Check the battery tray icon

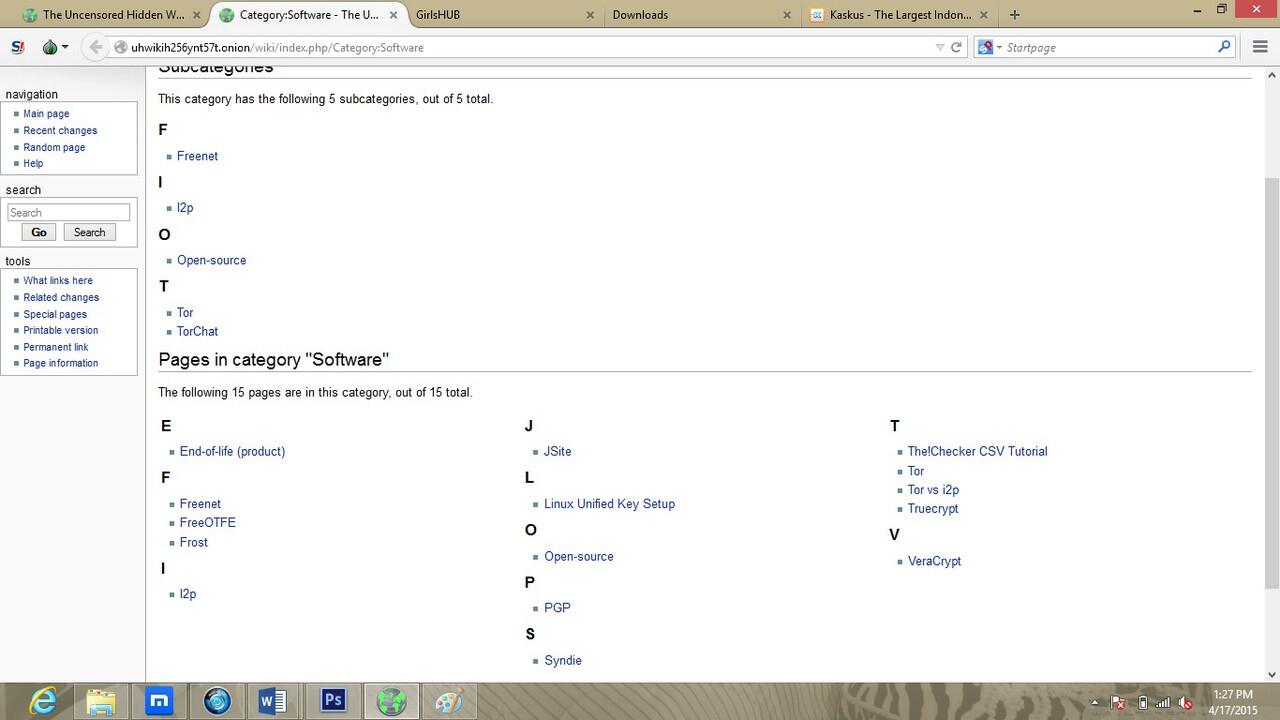click(x=1143, y=703)
